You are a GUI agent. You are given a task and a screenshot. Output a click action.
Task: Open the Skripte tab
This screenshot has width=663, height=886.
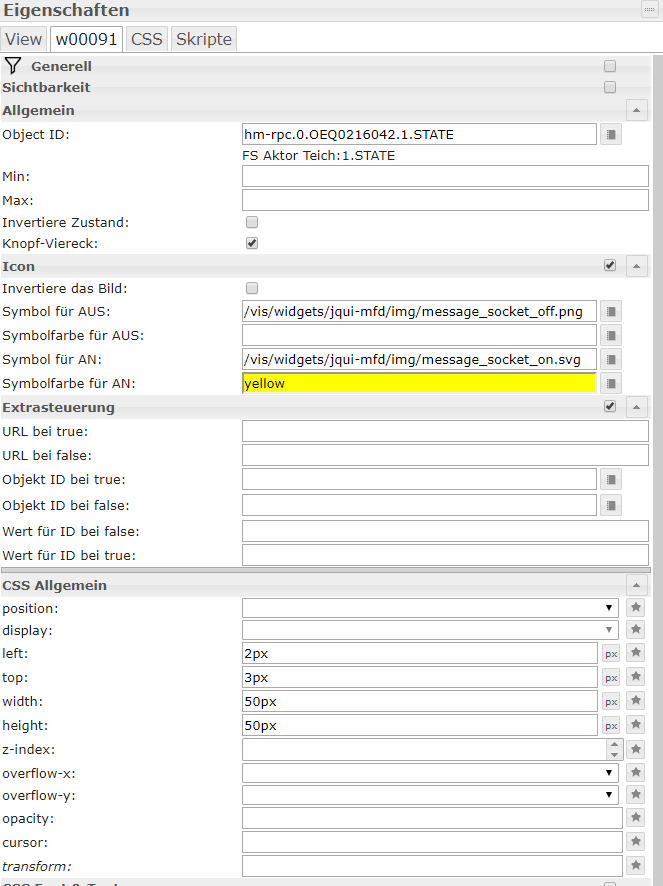click(204, 39)
